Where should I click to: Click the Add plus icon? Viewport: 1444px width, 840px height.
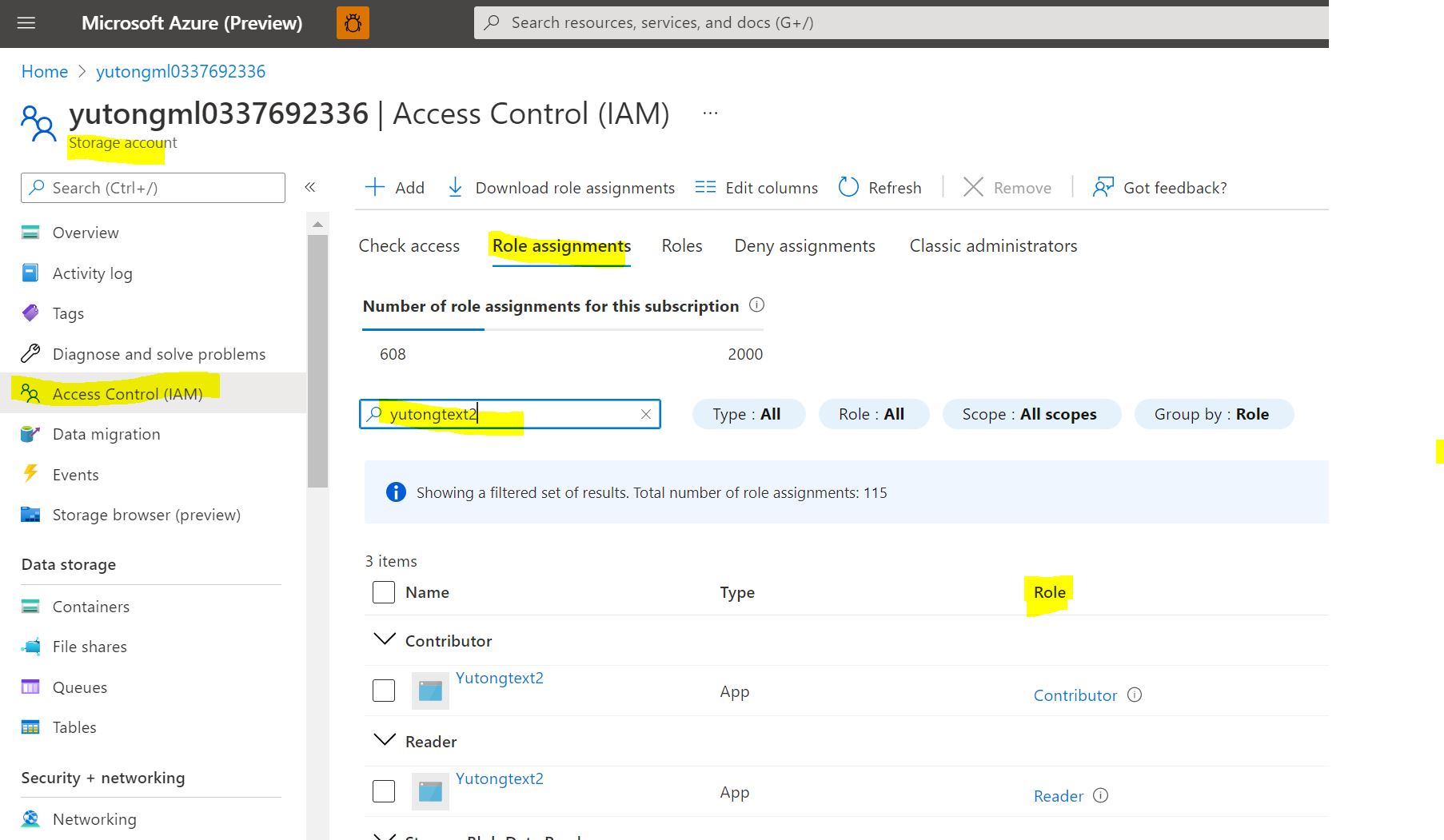(374, 187)
